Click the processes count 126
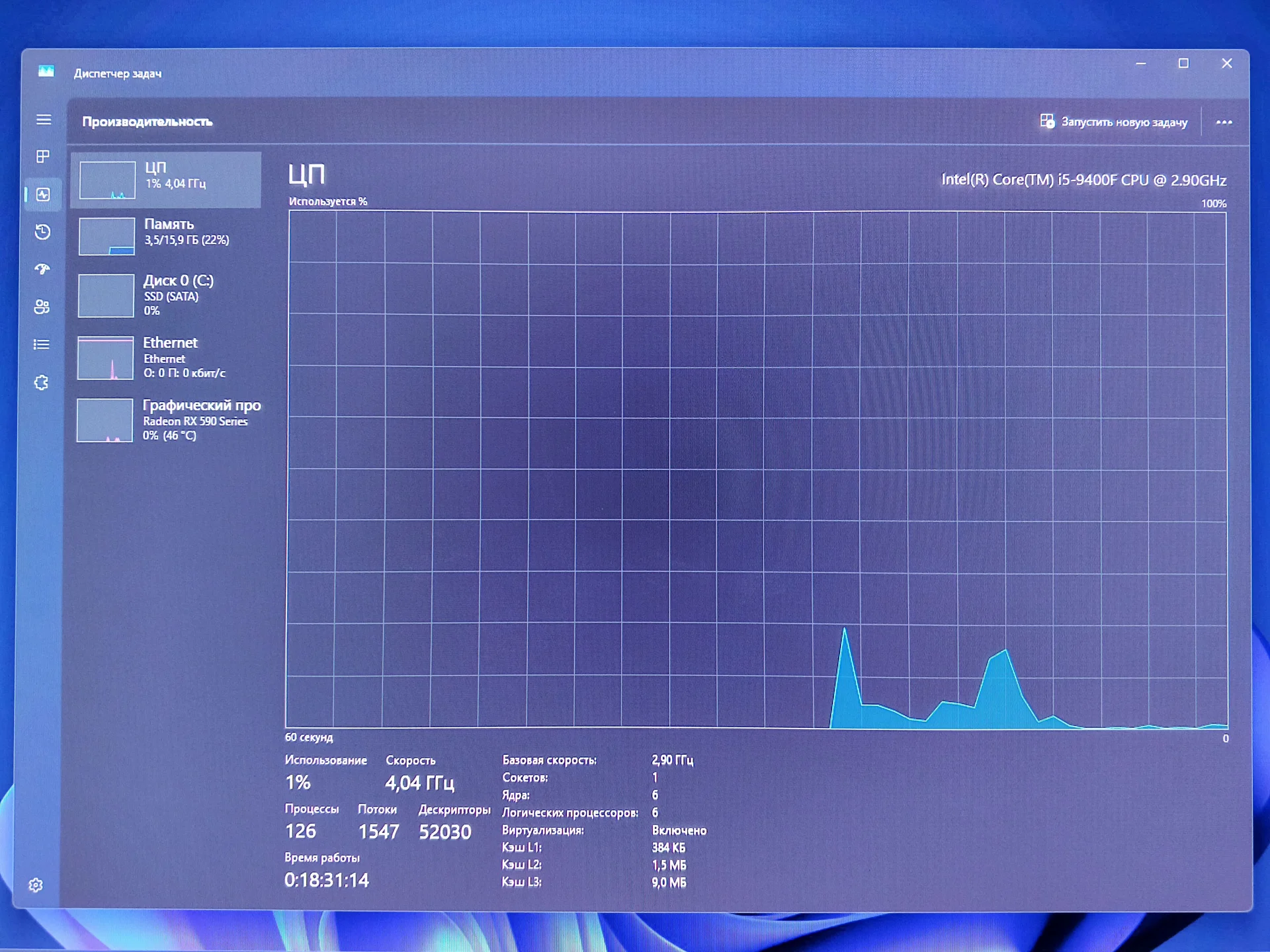Viewport: 1270px width, 952px height. tap(300, 831)
